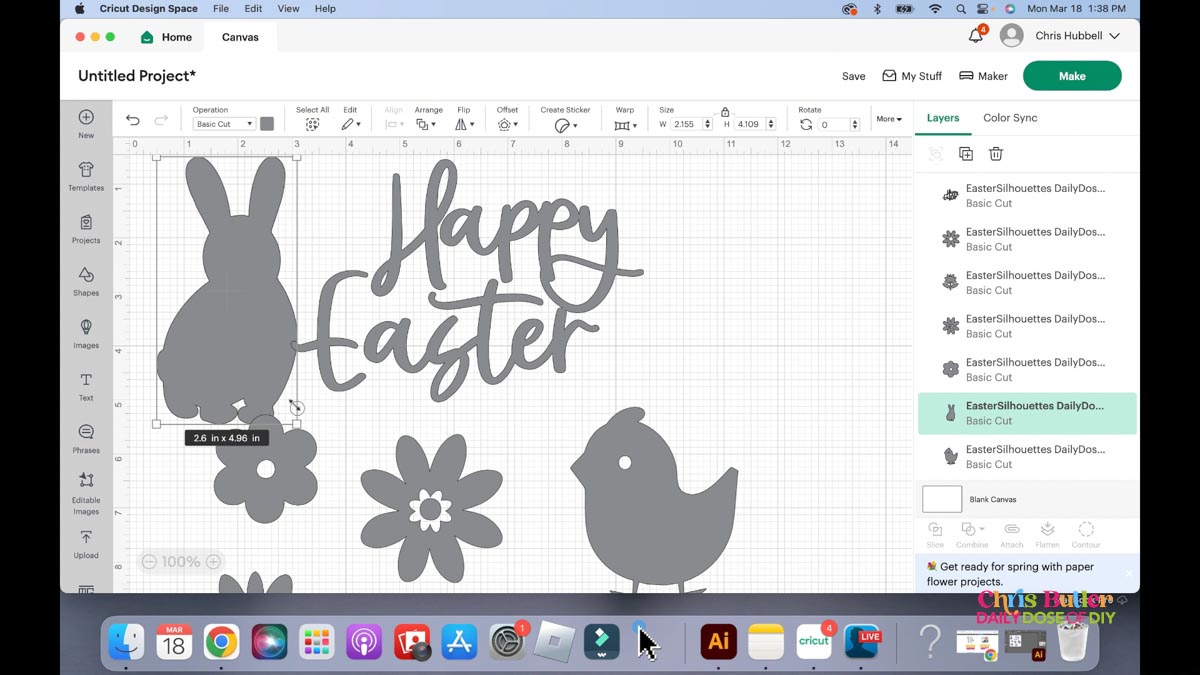Screen dimensions: 1200x675
Task: Expand the Offset dropdown
Action: click(x=508, y=124)
